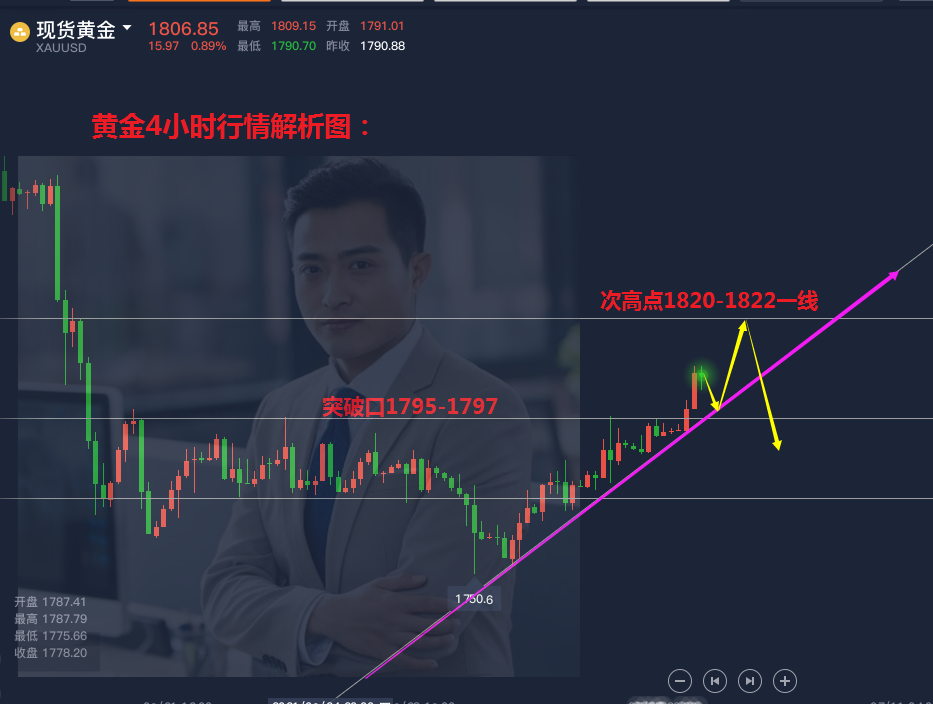Click the glowing green latest-price marker

click(702, 374)
